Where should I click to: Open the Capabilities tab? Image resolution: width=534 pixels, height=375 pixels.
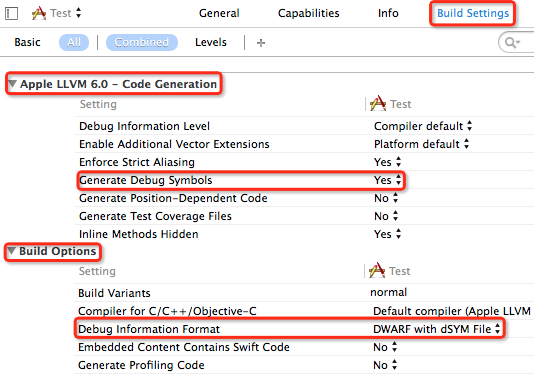coord(309,13)
